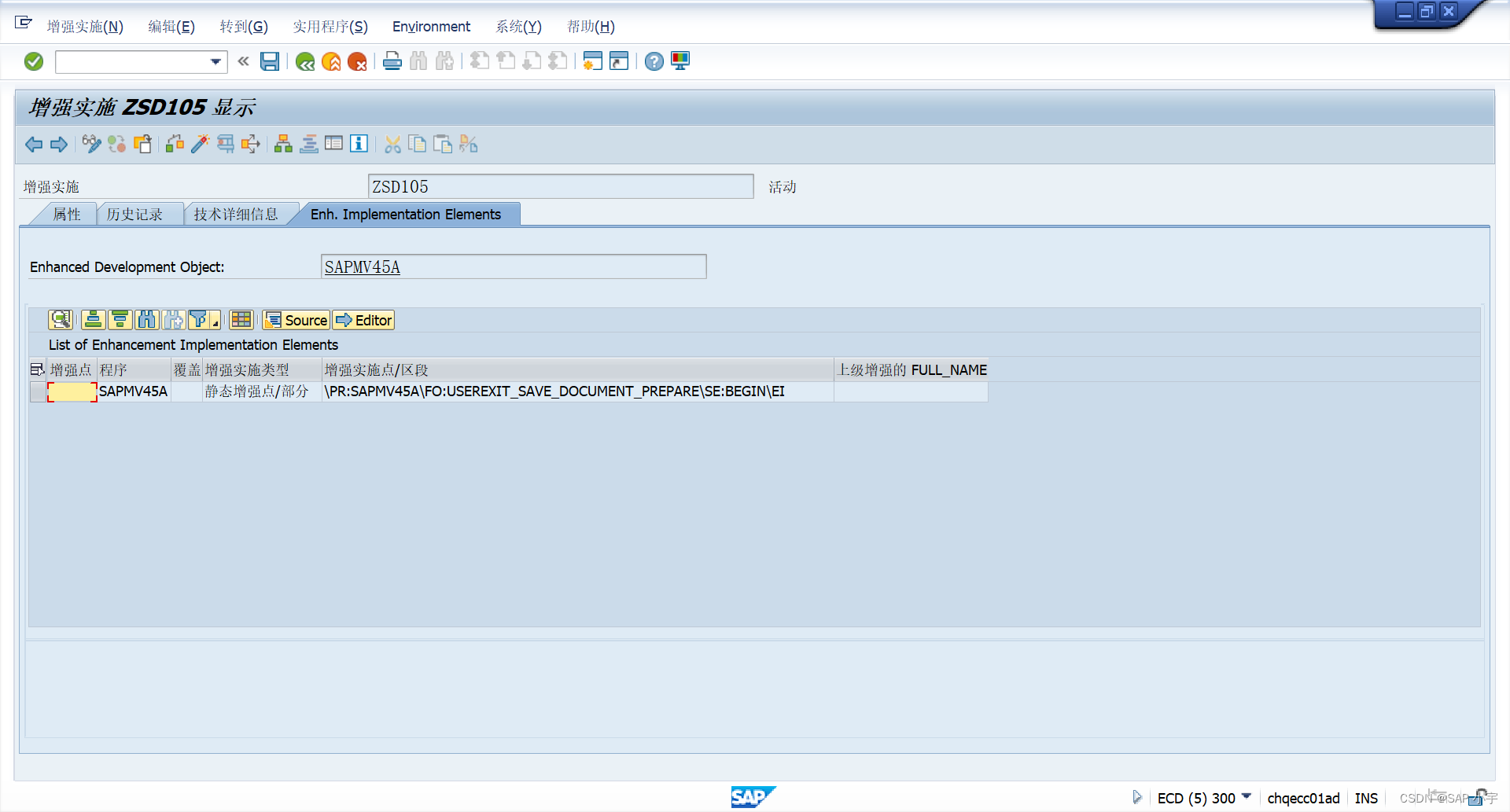Open the 系统 menu
This screenshot has height=812, width=1510.
point(518,27)
